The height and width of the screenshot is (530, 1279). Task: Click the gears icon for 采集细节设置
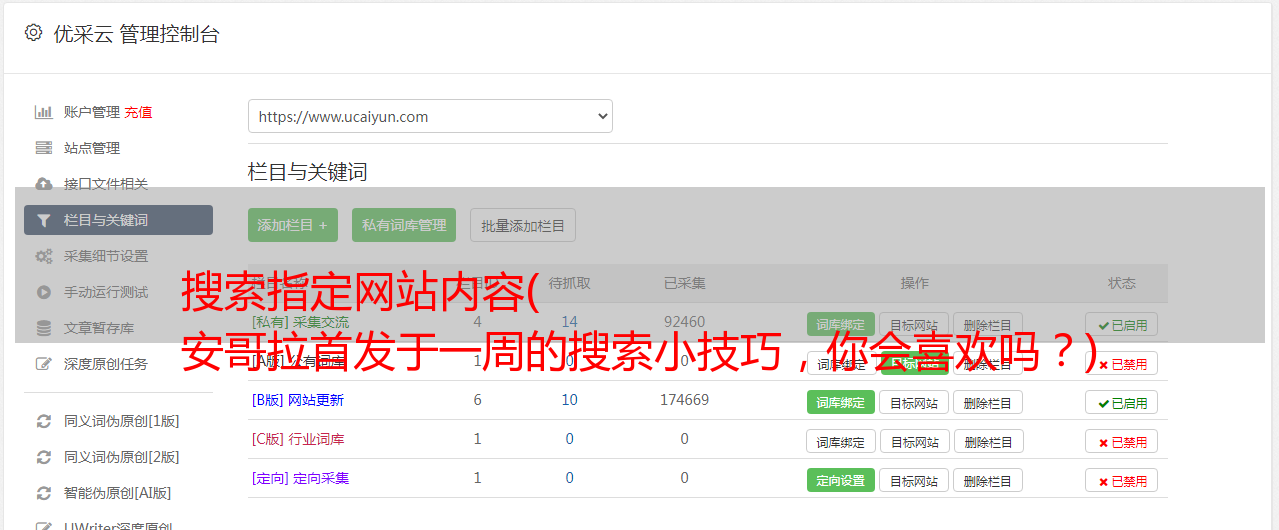coord(43,256)
